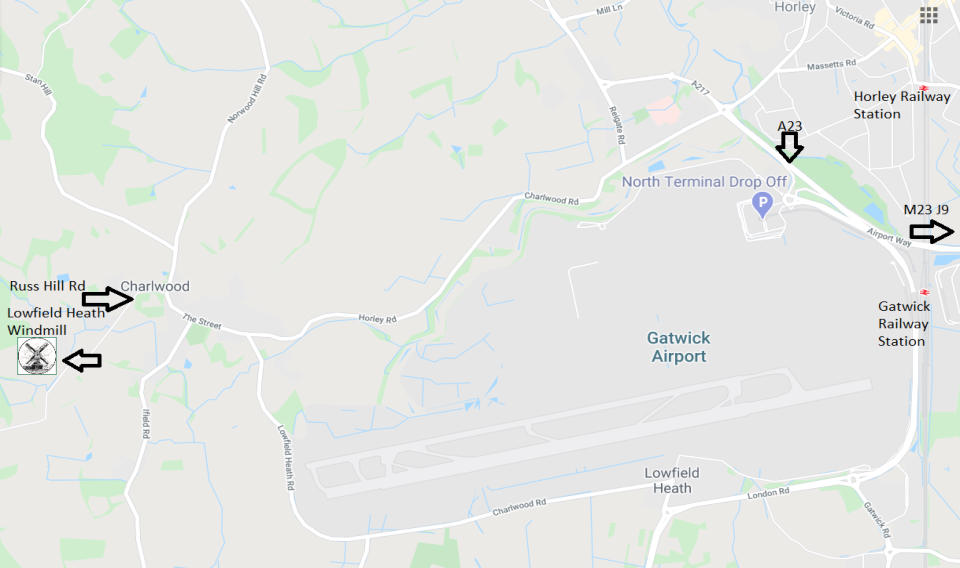The width and height of the screenshot is (960, 568).
Task: Click the Lowfield Heath Rd road label
Action: coord(286,457)
